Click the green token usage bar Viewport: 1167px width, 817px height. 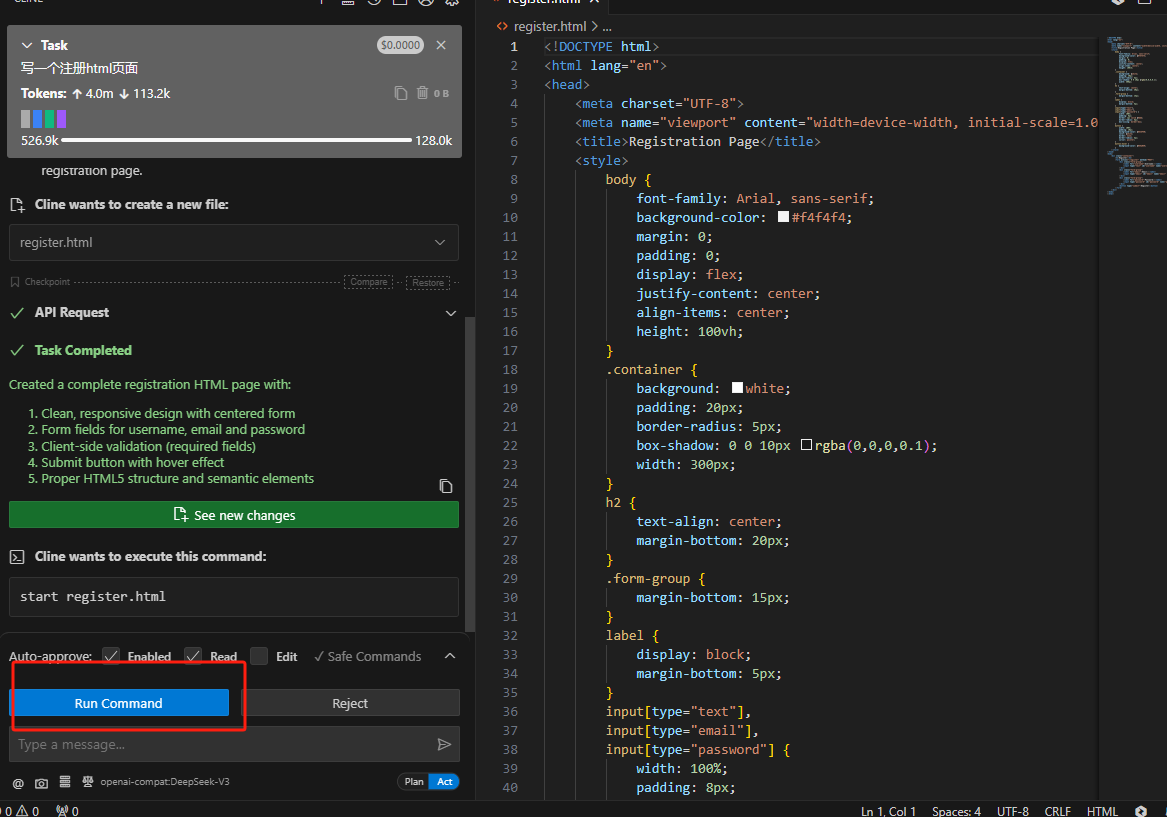[50, 118]
